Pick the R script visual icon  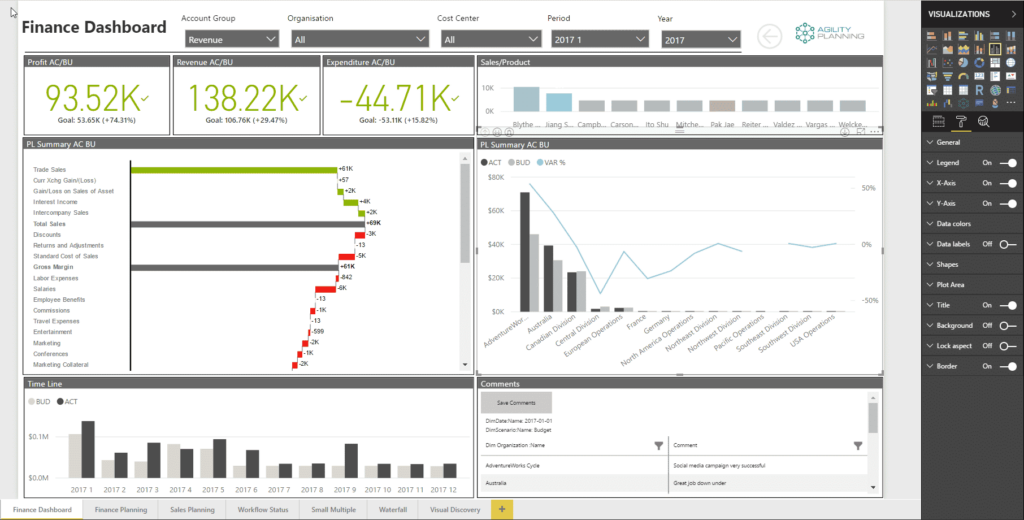[x=980, y=88]
